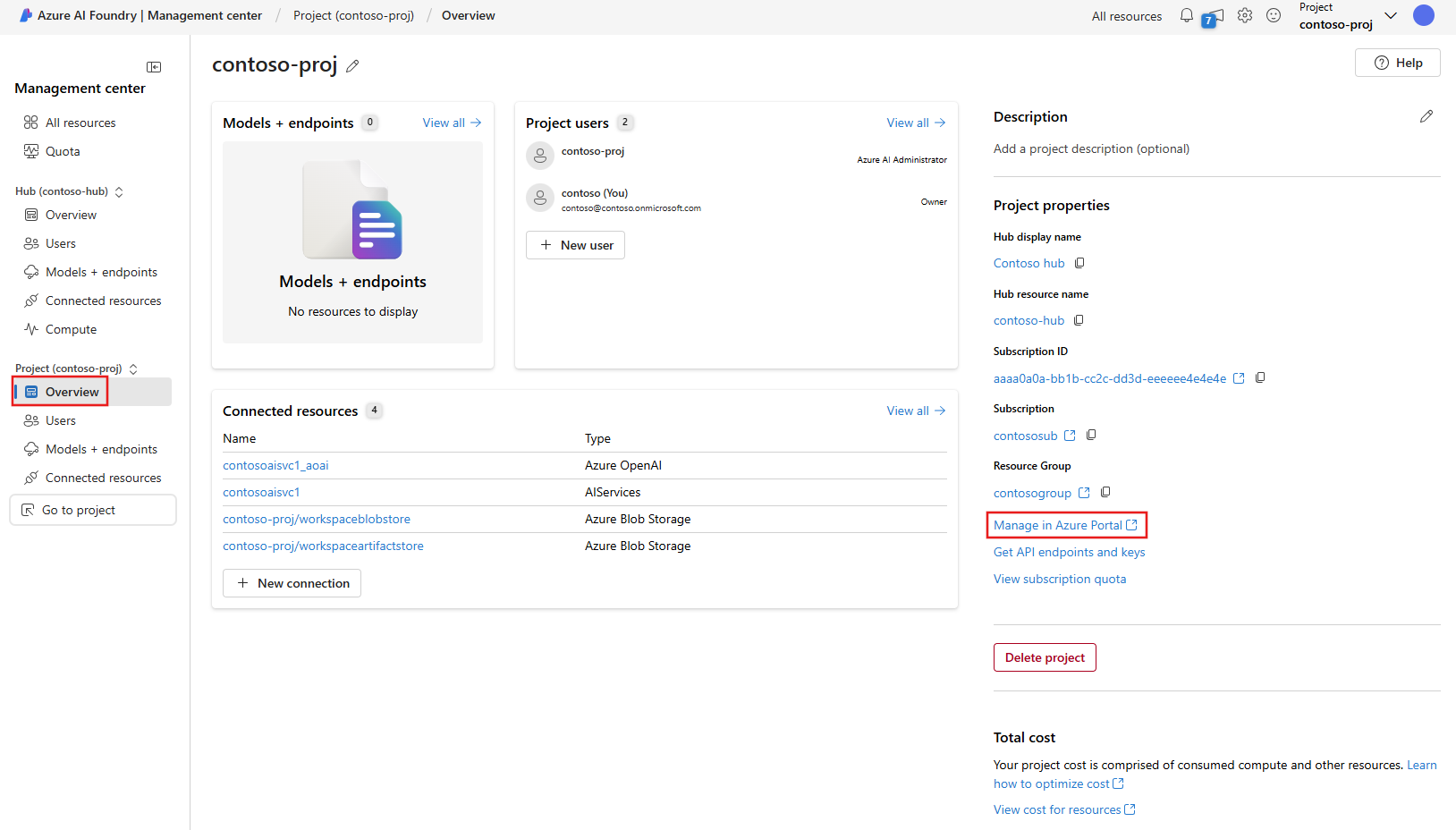Image resolution: width=1456 pixels, height=830 pixels.
Task: Go to Project (contoso-proj) breadcrumb
Action: pos(353,15)
